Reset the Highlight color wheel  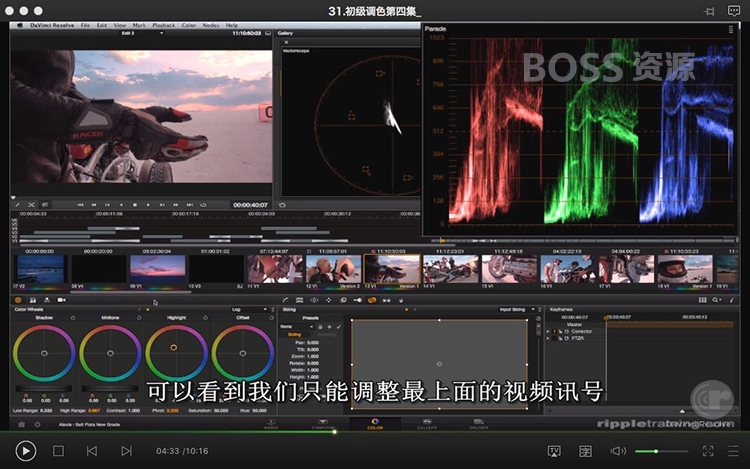[x=205, y=317]
